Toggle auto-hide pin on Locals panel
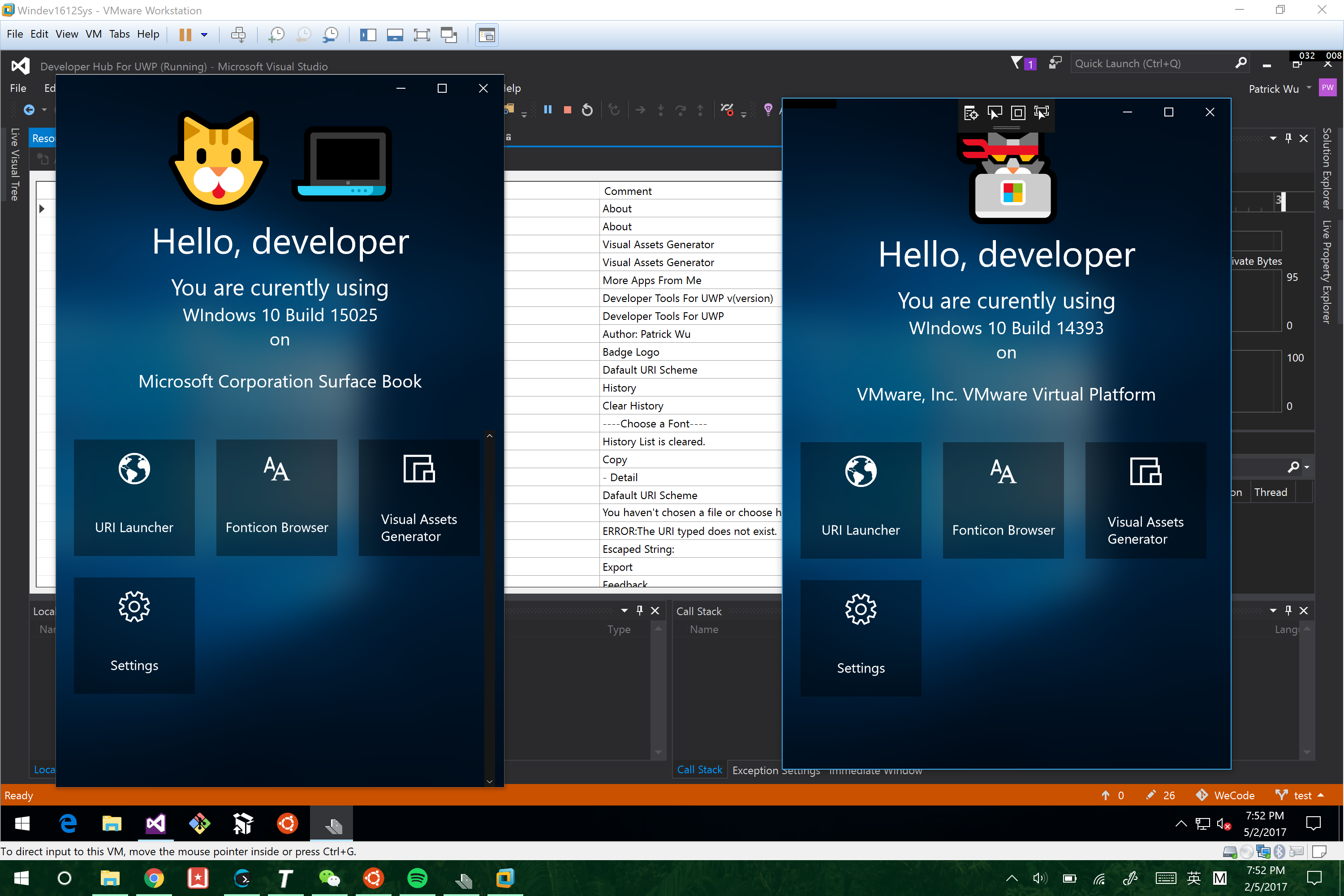The image size is (1344, 896). pyautogui.click(x=640, y=611)
